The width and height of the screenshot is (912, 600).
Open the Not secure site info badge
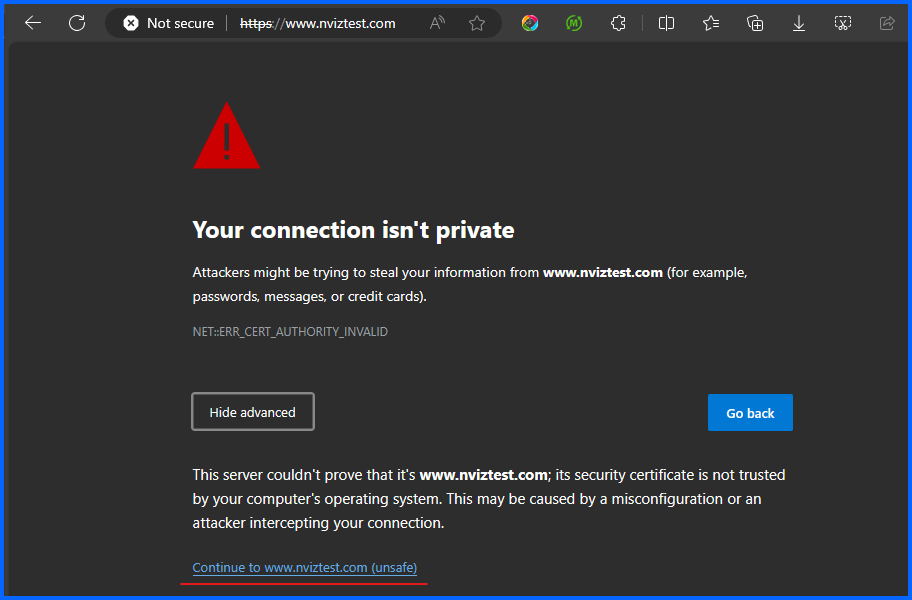coord(168,23)
